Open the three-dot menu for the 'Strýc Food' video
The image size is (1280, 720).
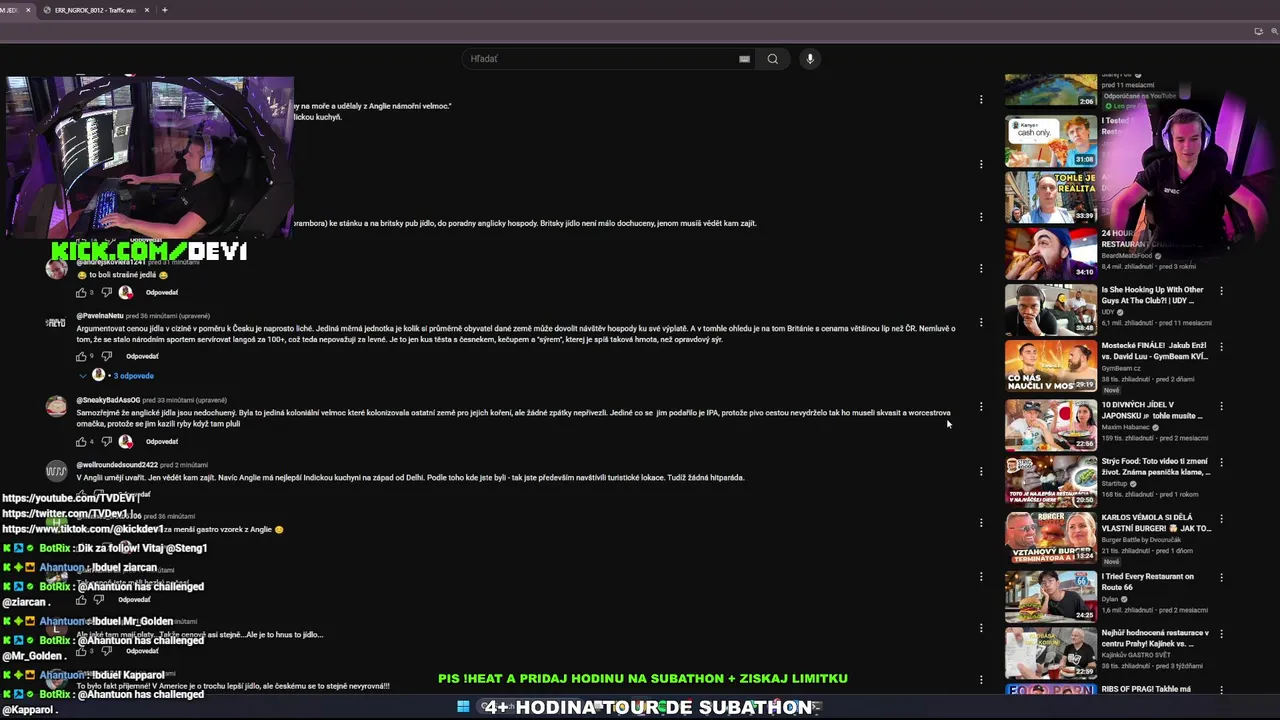coord(1221,463)
